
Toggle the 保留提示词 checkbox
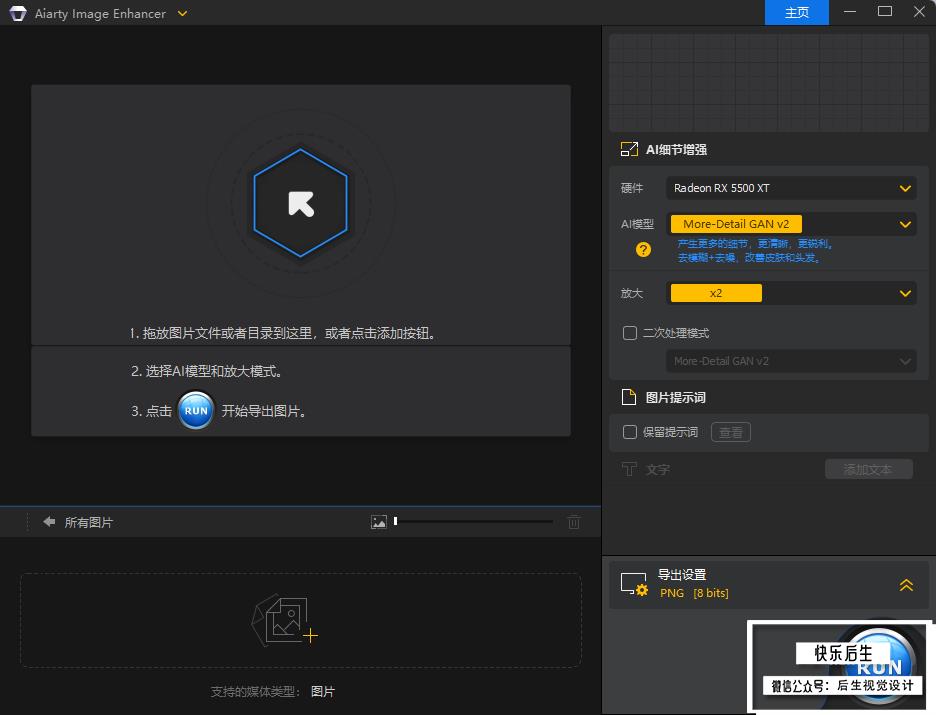pyautogui.click(x=630, y=432)
